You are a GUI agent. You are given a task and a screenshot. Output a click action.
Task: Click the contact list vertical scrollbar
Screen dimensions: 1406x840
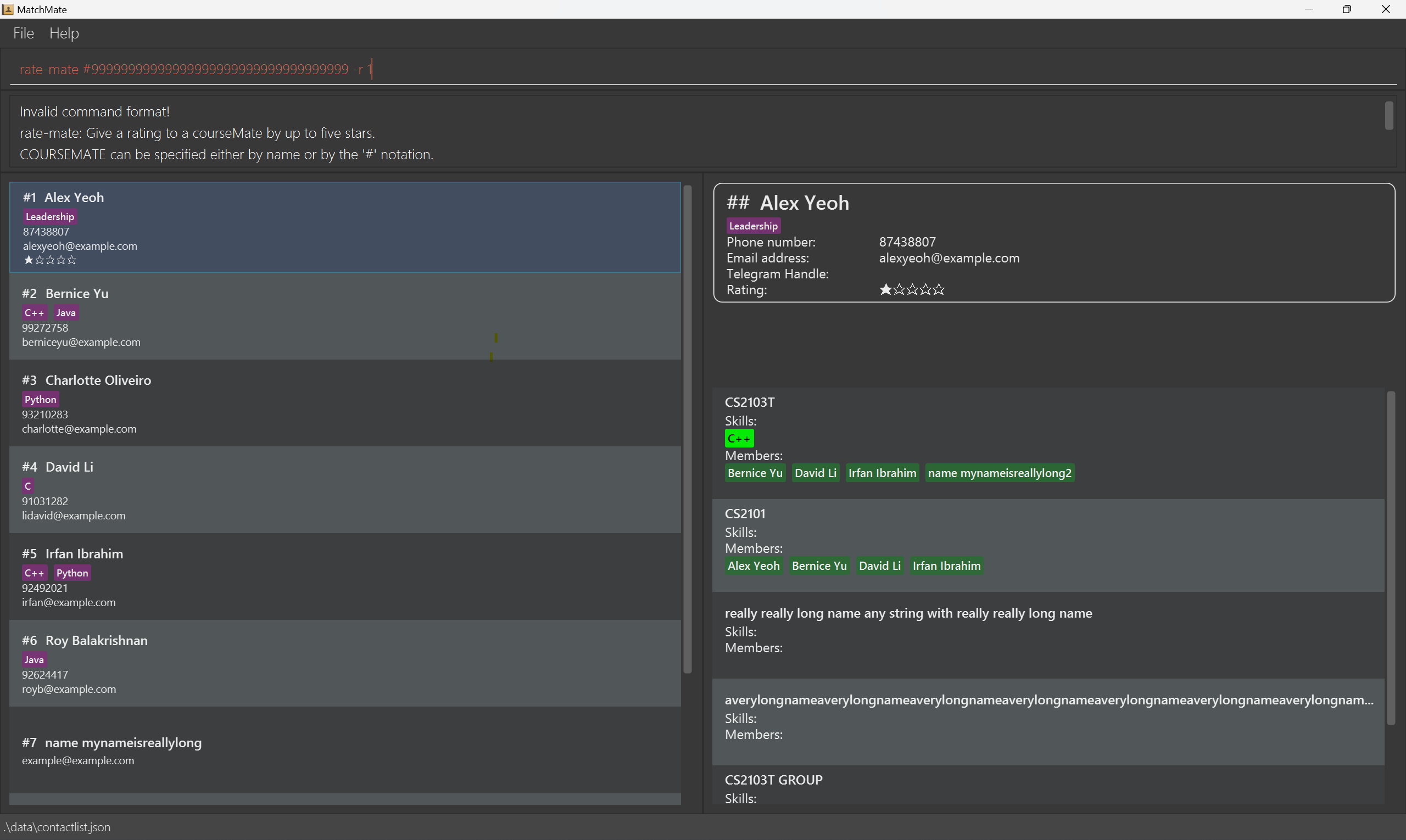(688, 430)
